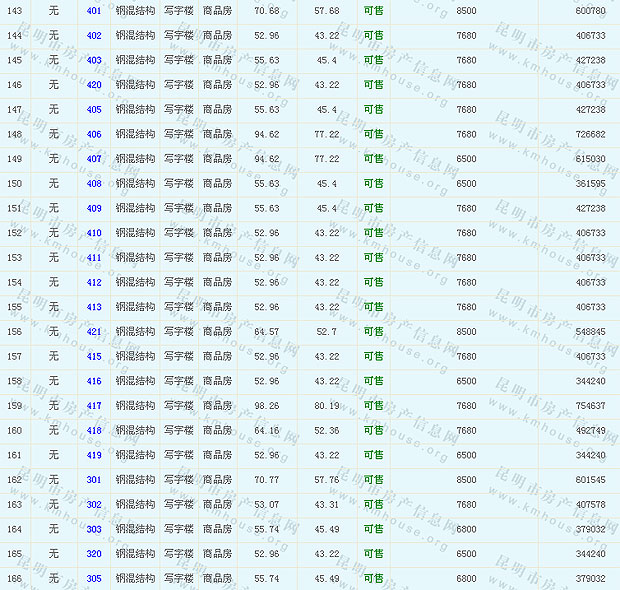Click the row number 156 cell
The width and height of the screenshot is (620, 590).
14,332
